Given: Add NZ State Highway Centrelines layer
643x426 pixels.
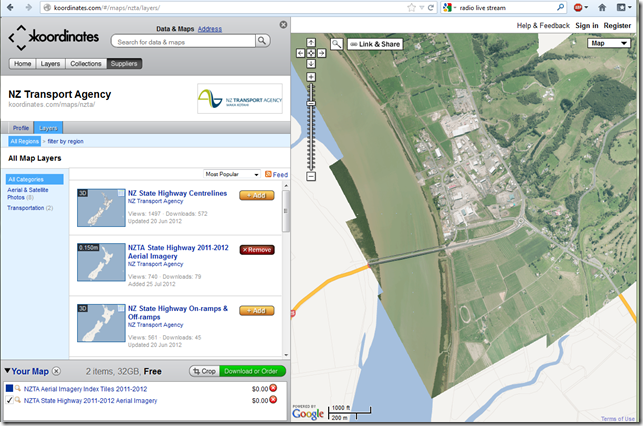Looking at the screenshot, I should (x=257, y=196).
